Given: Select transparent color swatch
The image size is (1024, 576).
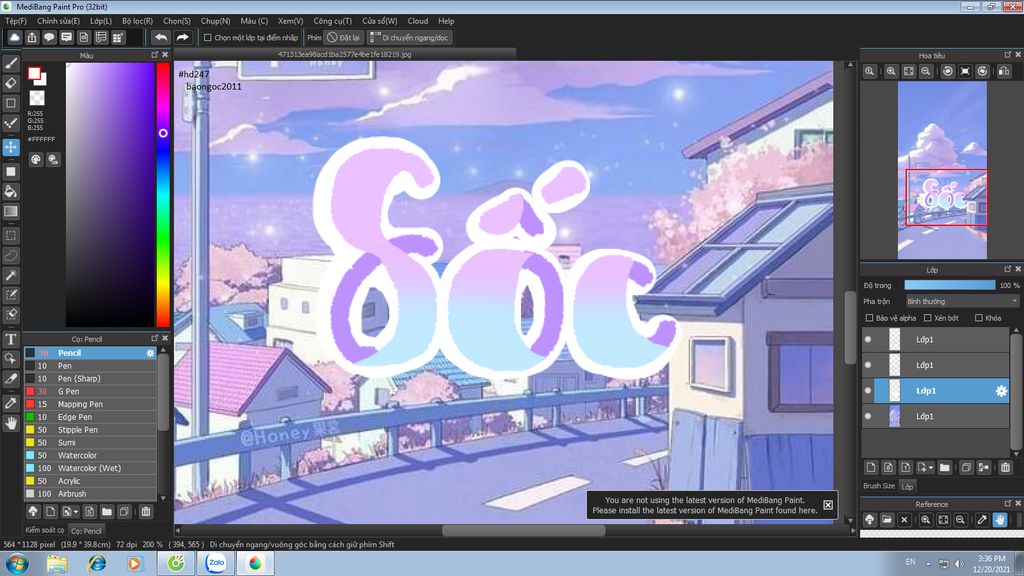Looking at the screenshot, I should click(x=37, y=98).
